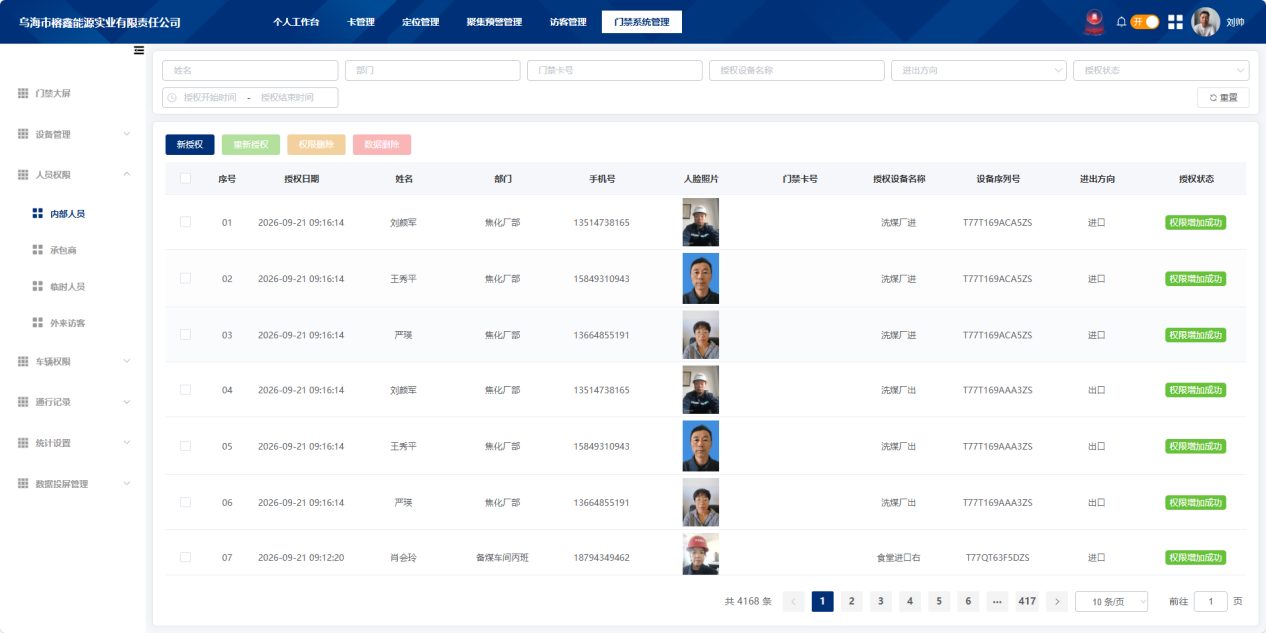The width and height of the screenshot is (1266, 633).
Task: Switch to the 定位管理 top tab
Action: click(420, 22)
